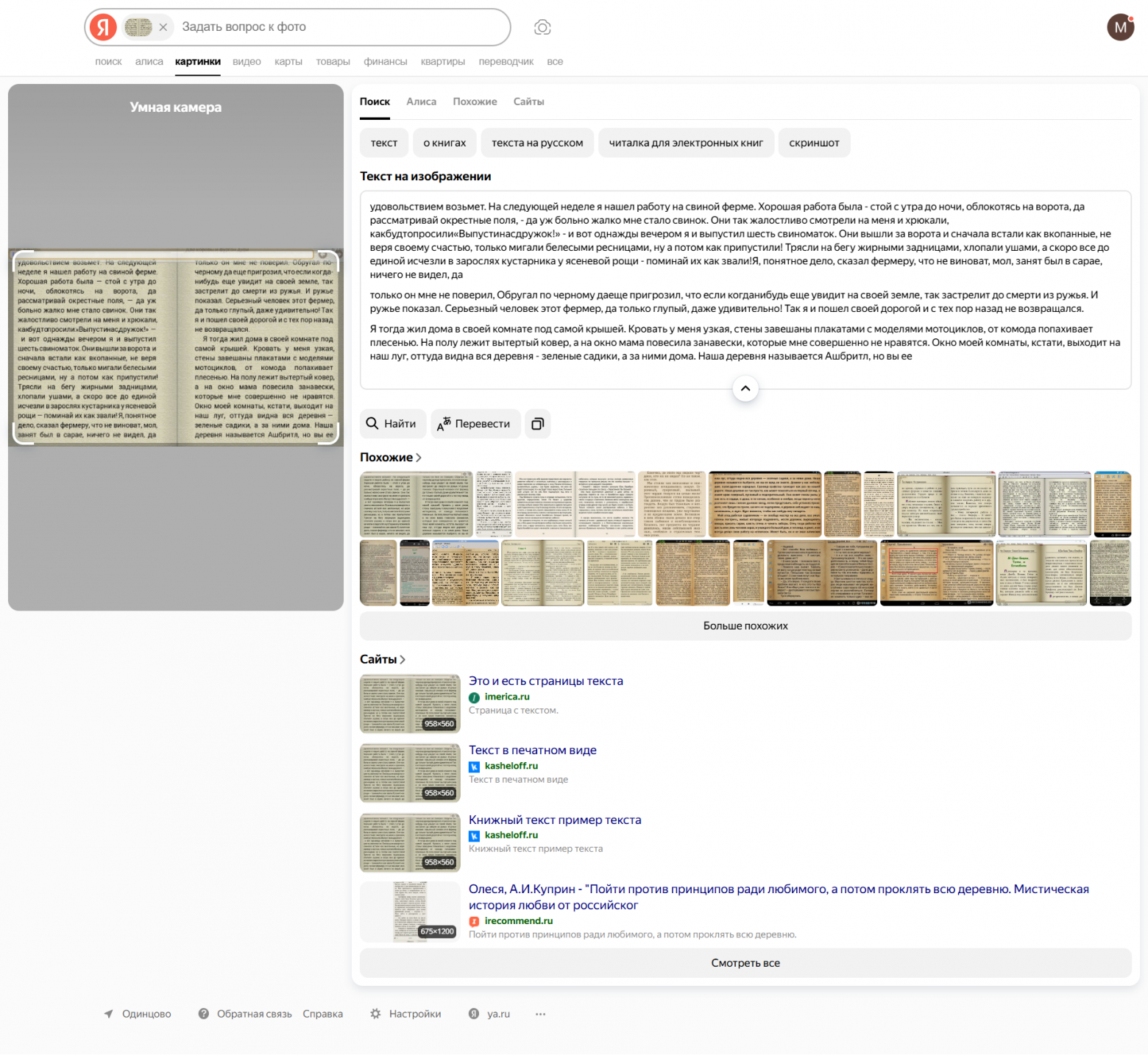This screenshot has width=1148, height=1055.
Task: Click the 'текста на русском' tag chip
Action: 537,143
